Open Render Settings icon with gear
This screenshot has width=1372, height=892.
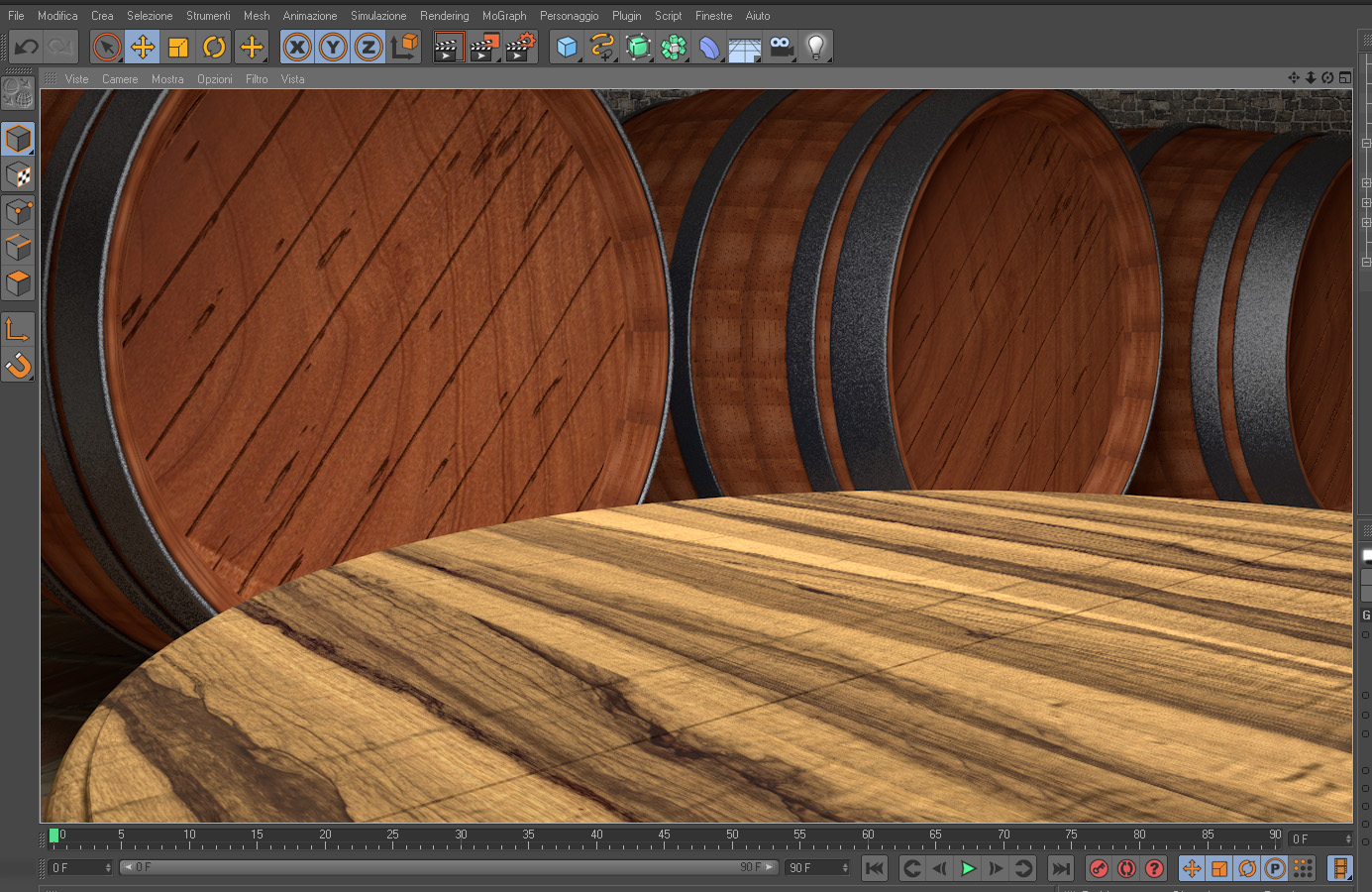click(x=520, y=47)
